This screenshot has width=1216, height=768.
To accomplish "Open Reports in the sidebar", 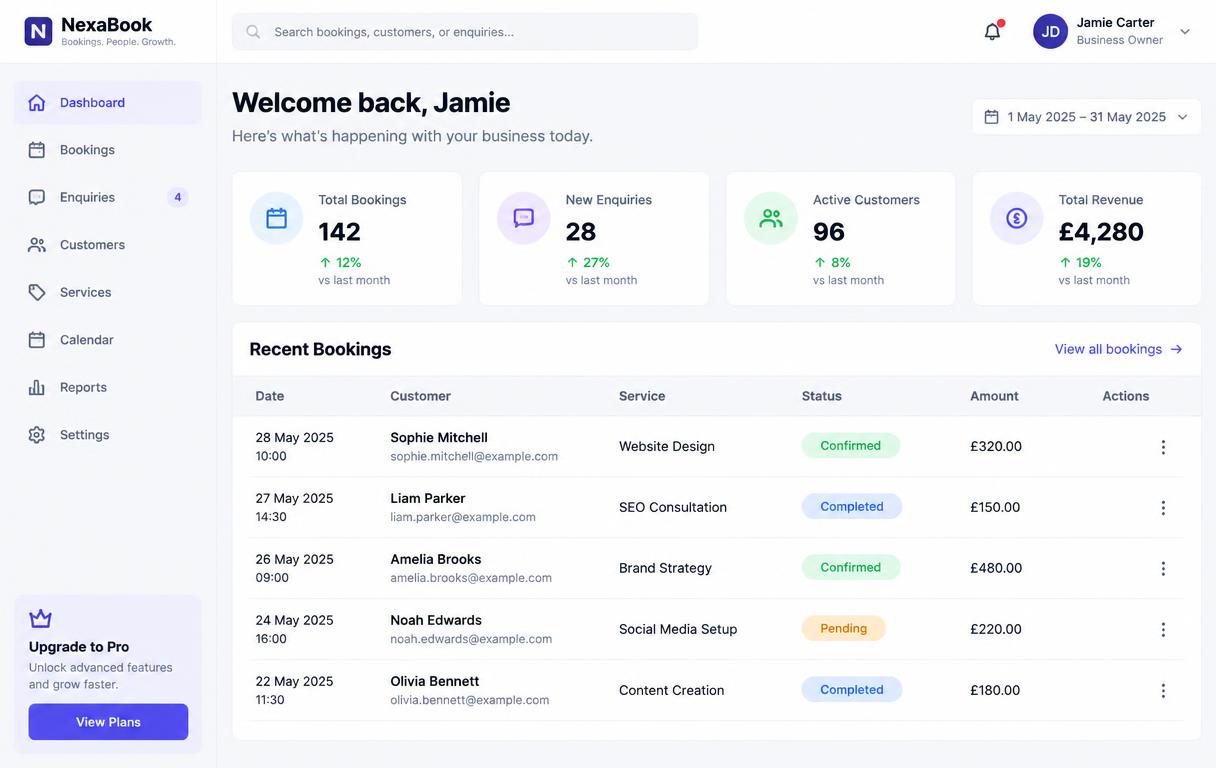I will coord(108,387).
